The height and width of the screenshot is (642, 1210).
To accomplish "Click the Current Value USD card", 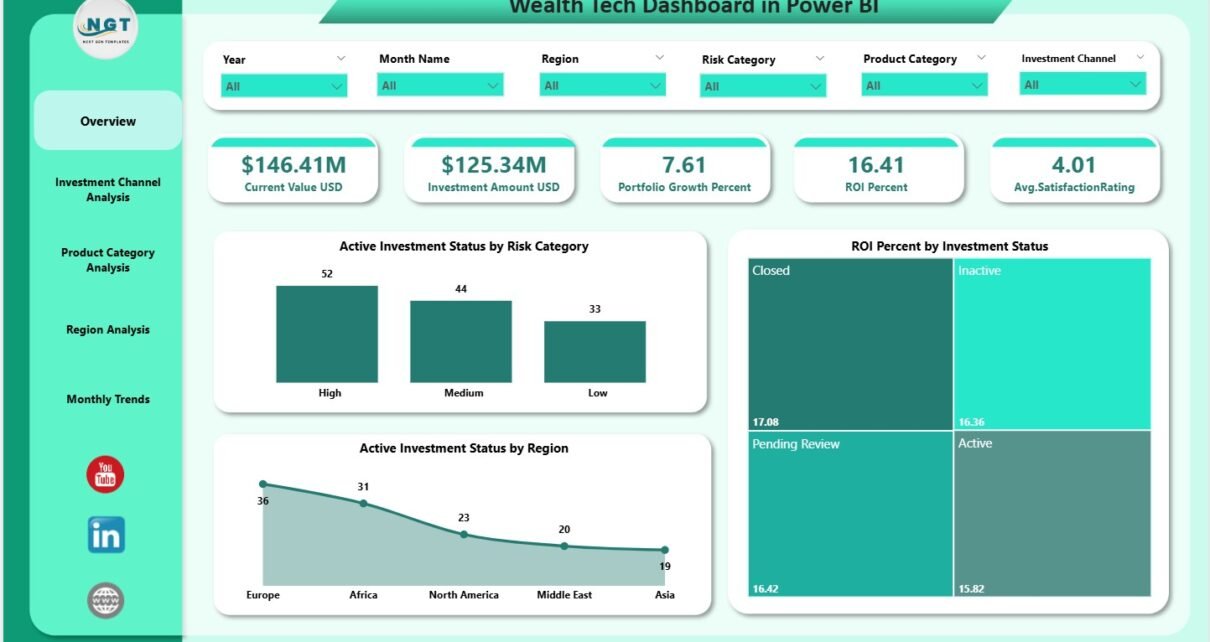I will coord(293,172).
